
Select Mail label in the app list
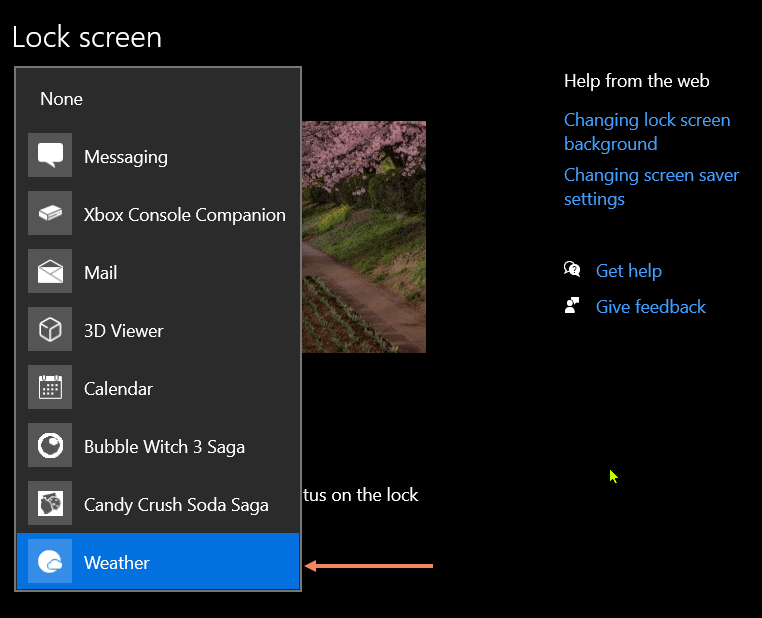click(x=101, y=273)
